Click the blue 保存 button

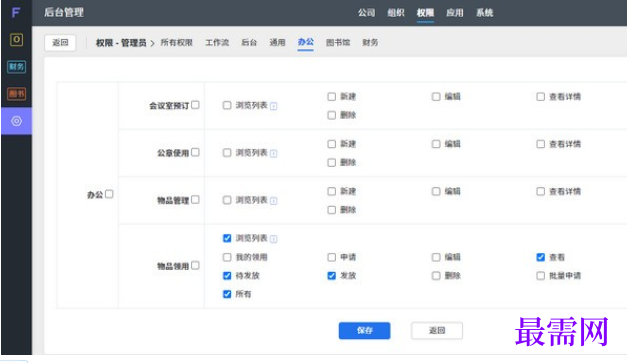[364, 331]
